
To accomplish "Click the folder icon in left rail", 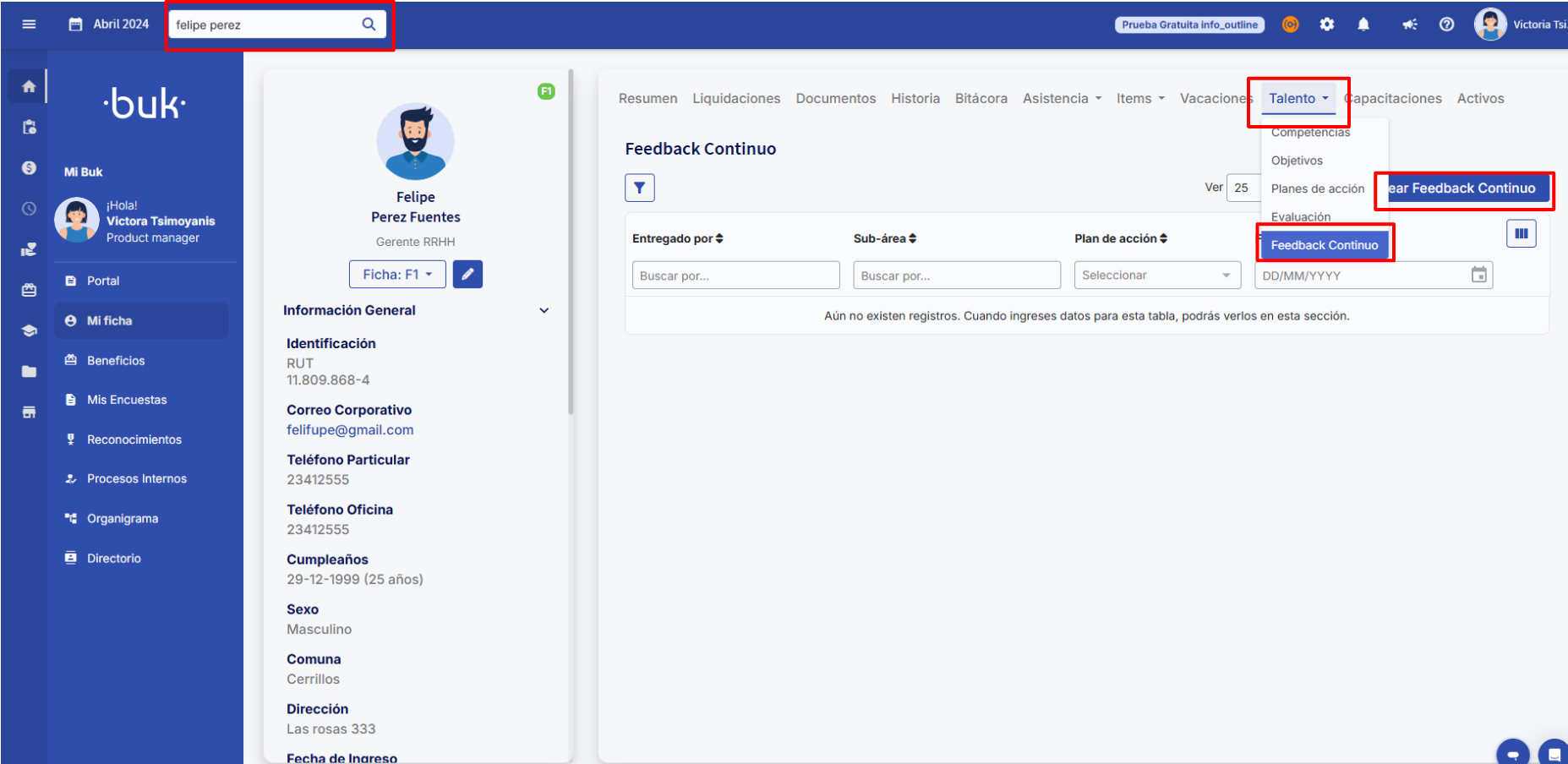I will [29, 371].
